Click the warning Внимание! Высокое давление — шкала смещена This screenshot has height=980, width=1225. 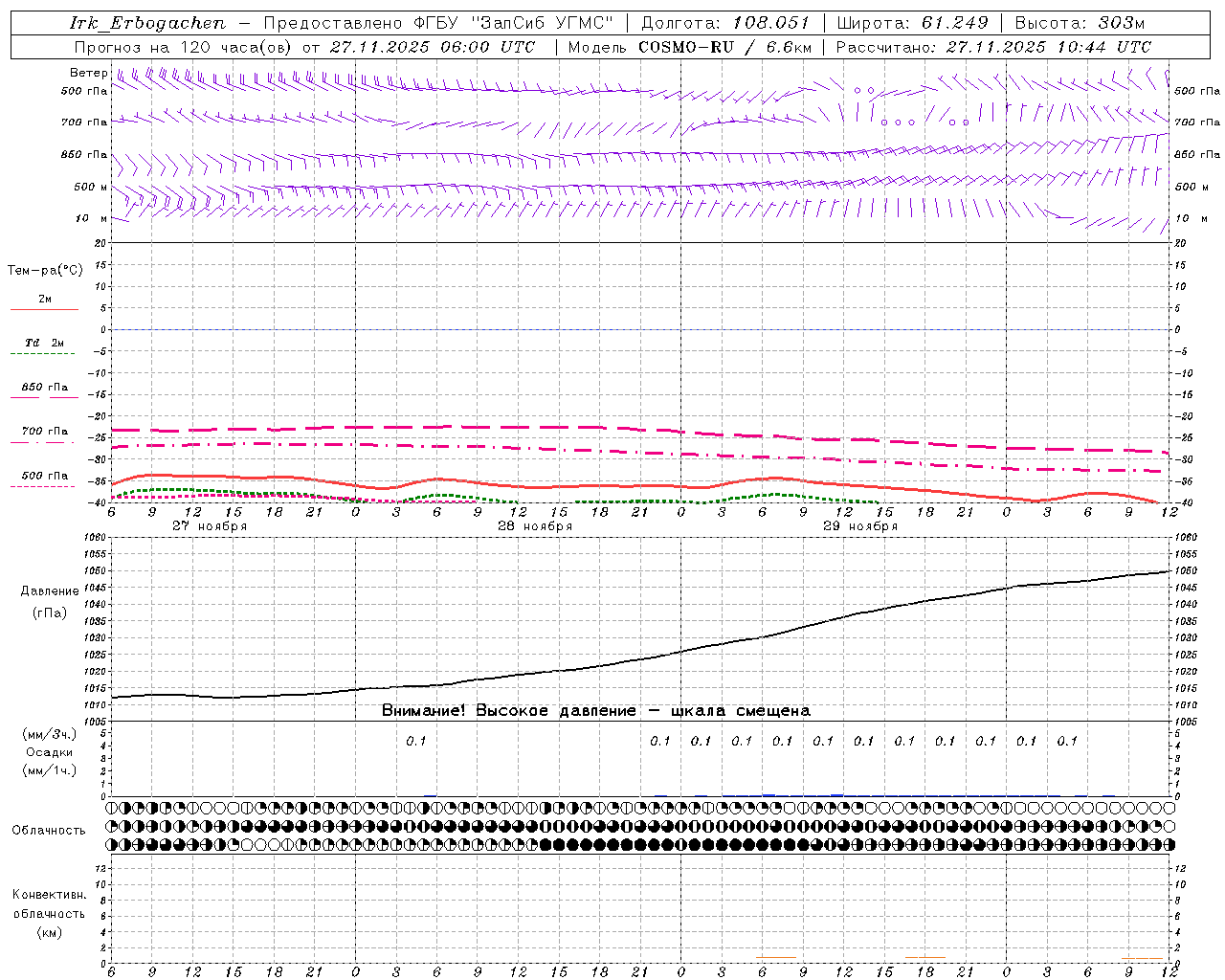click(596, 711)
